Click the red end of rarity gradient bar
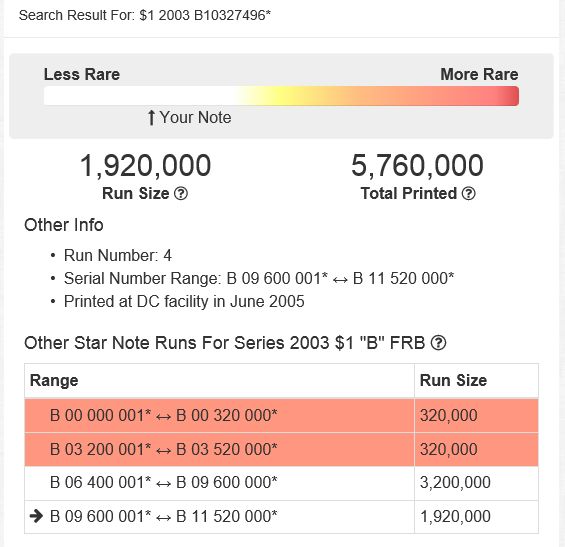 510,96
